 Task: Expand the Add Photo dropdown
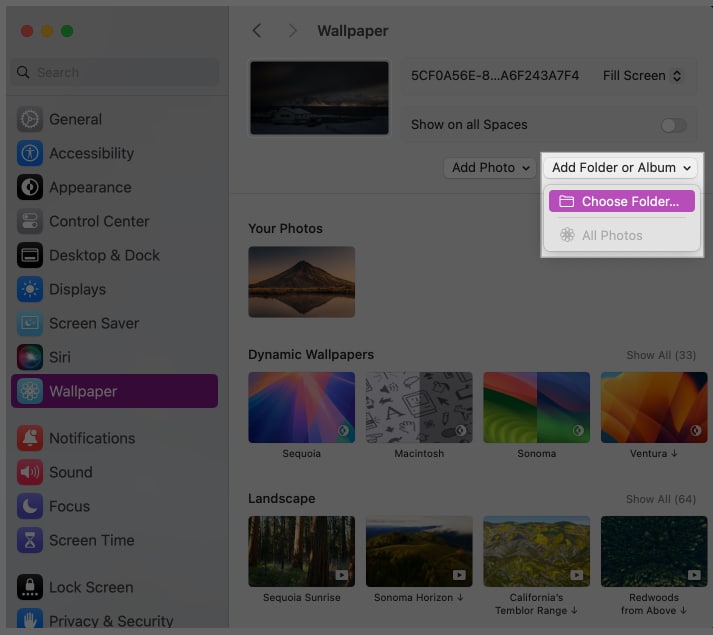(490, 168)
